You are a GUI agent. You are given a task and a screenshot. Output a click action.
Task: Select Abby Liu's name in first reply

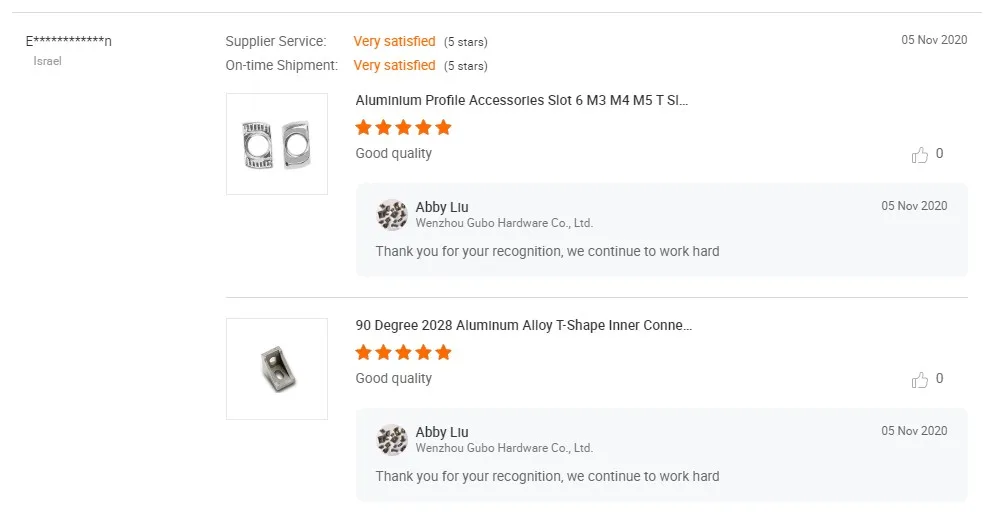coord(442,207)
